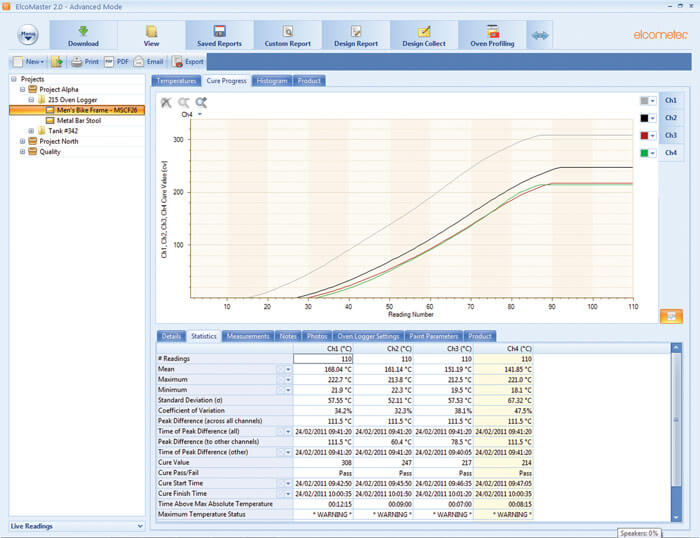Open the Paint Parameters tab

click(435, 336)
